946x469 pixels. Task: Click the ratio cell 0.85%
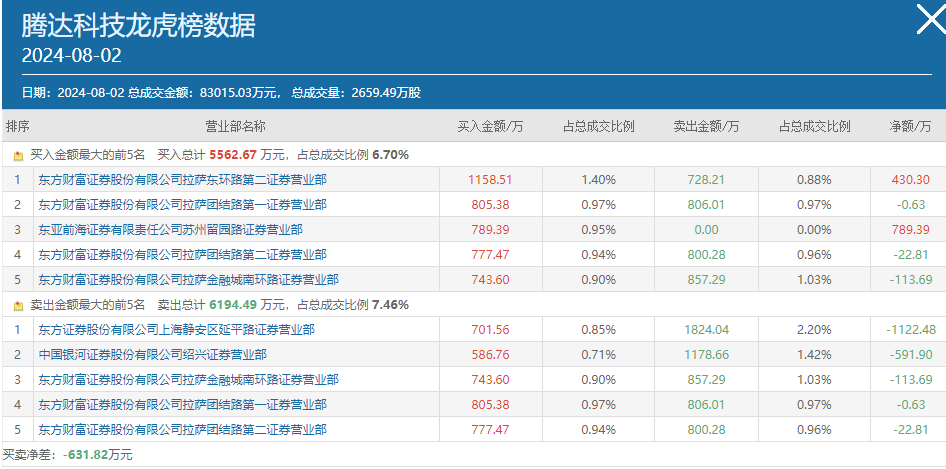[598, 330]
